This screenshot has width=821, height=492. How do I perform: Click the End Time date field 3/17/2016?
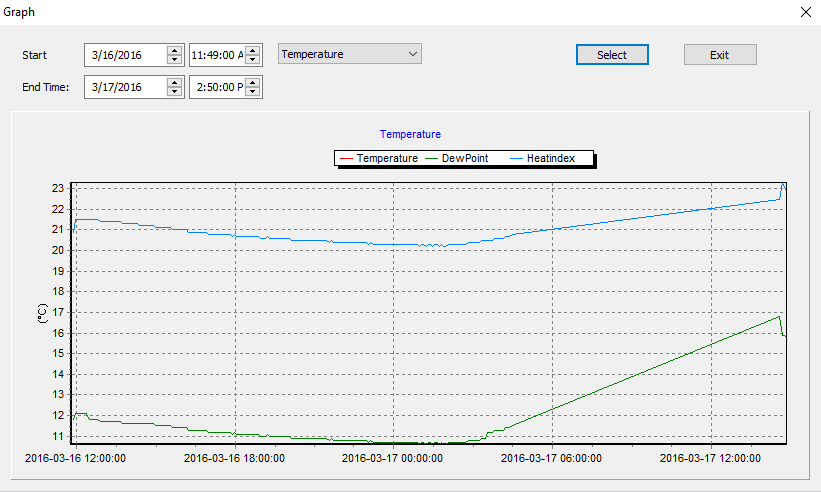125,88
